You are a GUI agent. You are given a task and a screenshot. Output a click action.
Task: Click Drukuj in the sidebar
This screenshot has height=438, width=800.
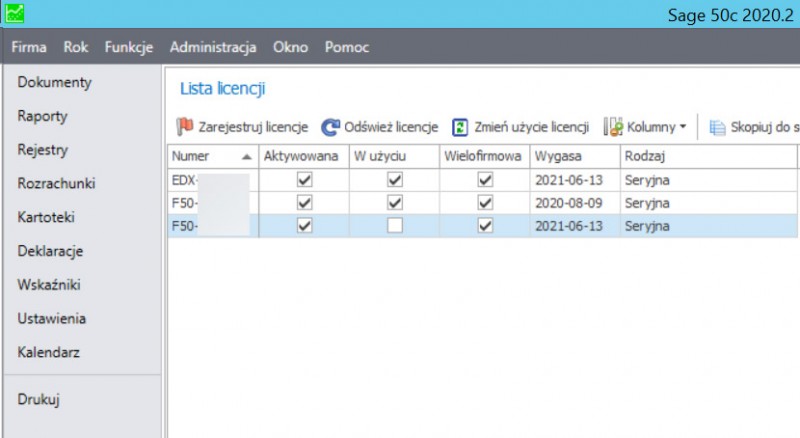(38, 399)
